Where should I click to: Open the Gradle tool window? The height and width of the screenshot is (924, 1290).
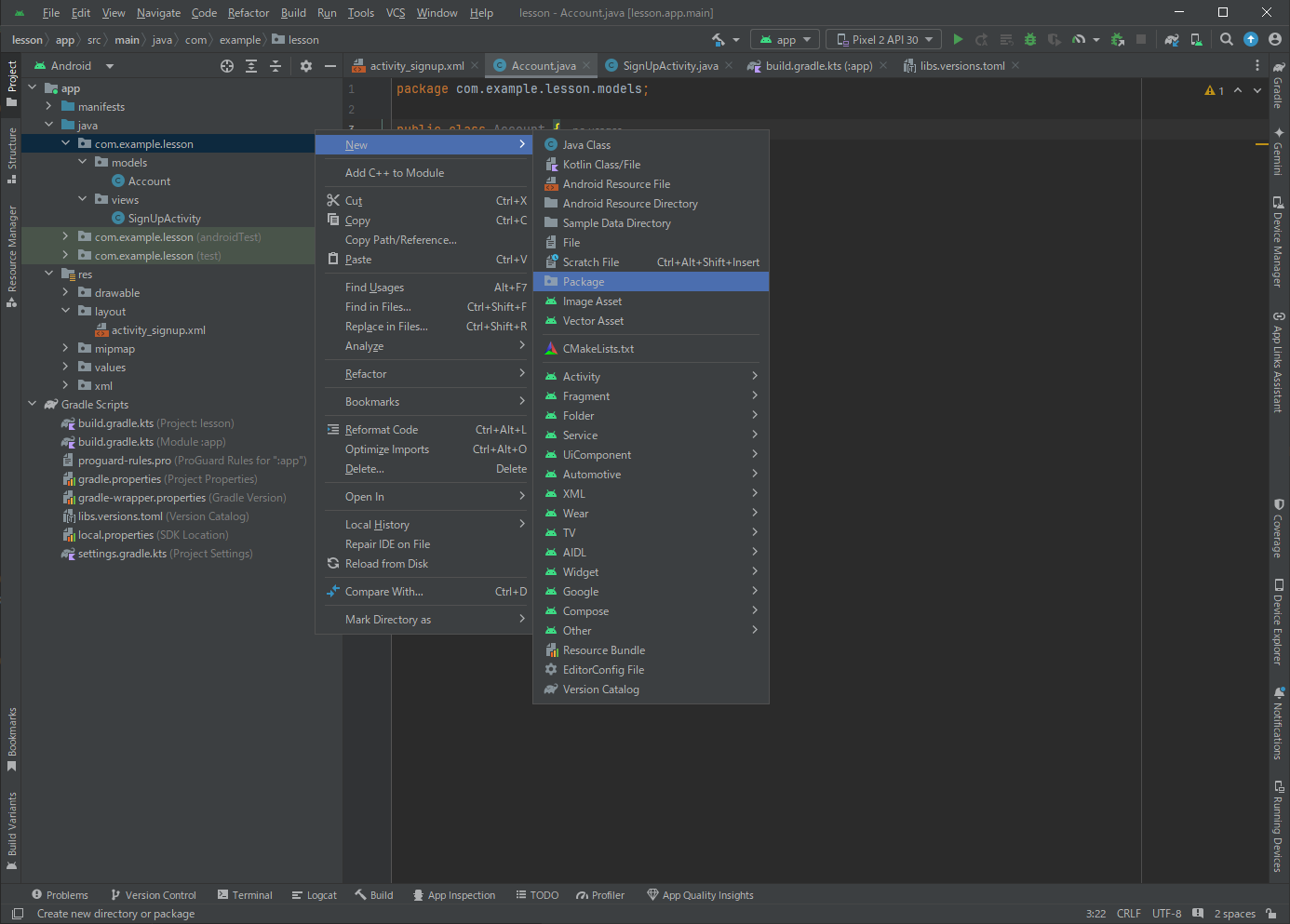[x=1279, y=86]
